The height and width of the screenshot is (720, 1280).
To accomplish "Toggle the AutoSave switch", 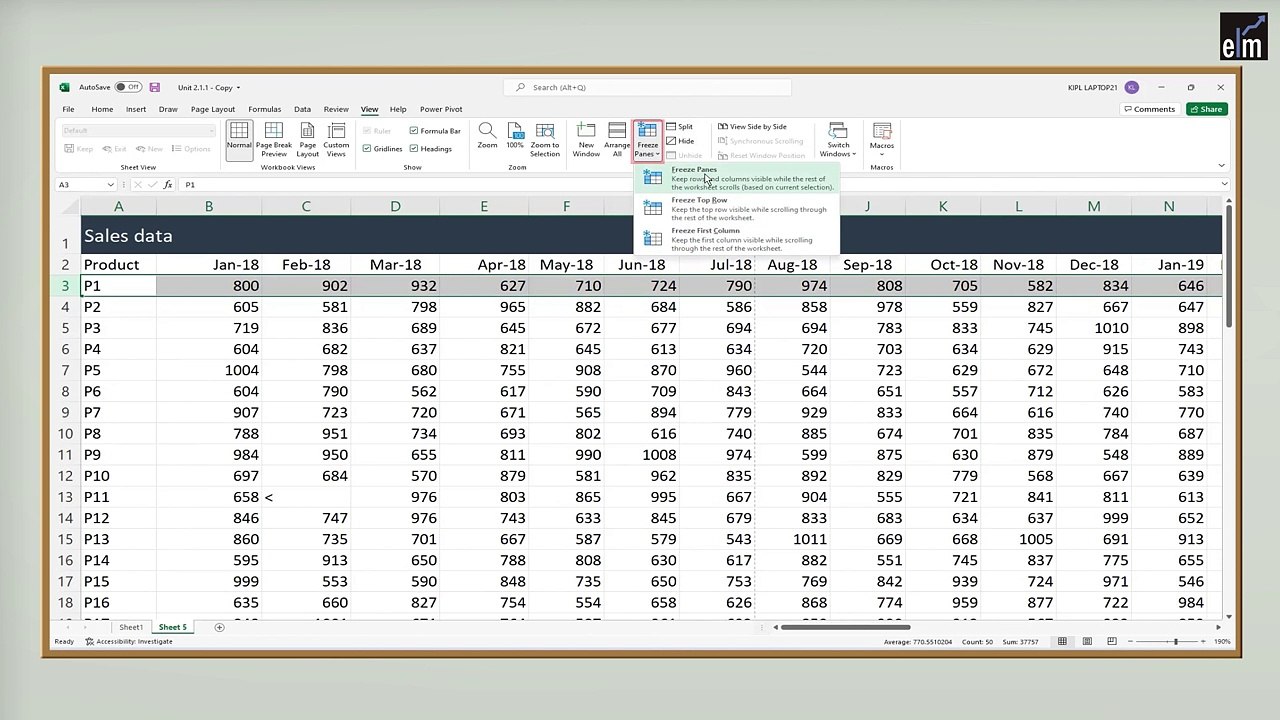I will point(128,87).
